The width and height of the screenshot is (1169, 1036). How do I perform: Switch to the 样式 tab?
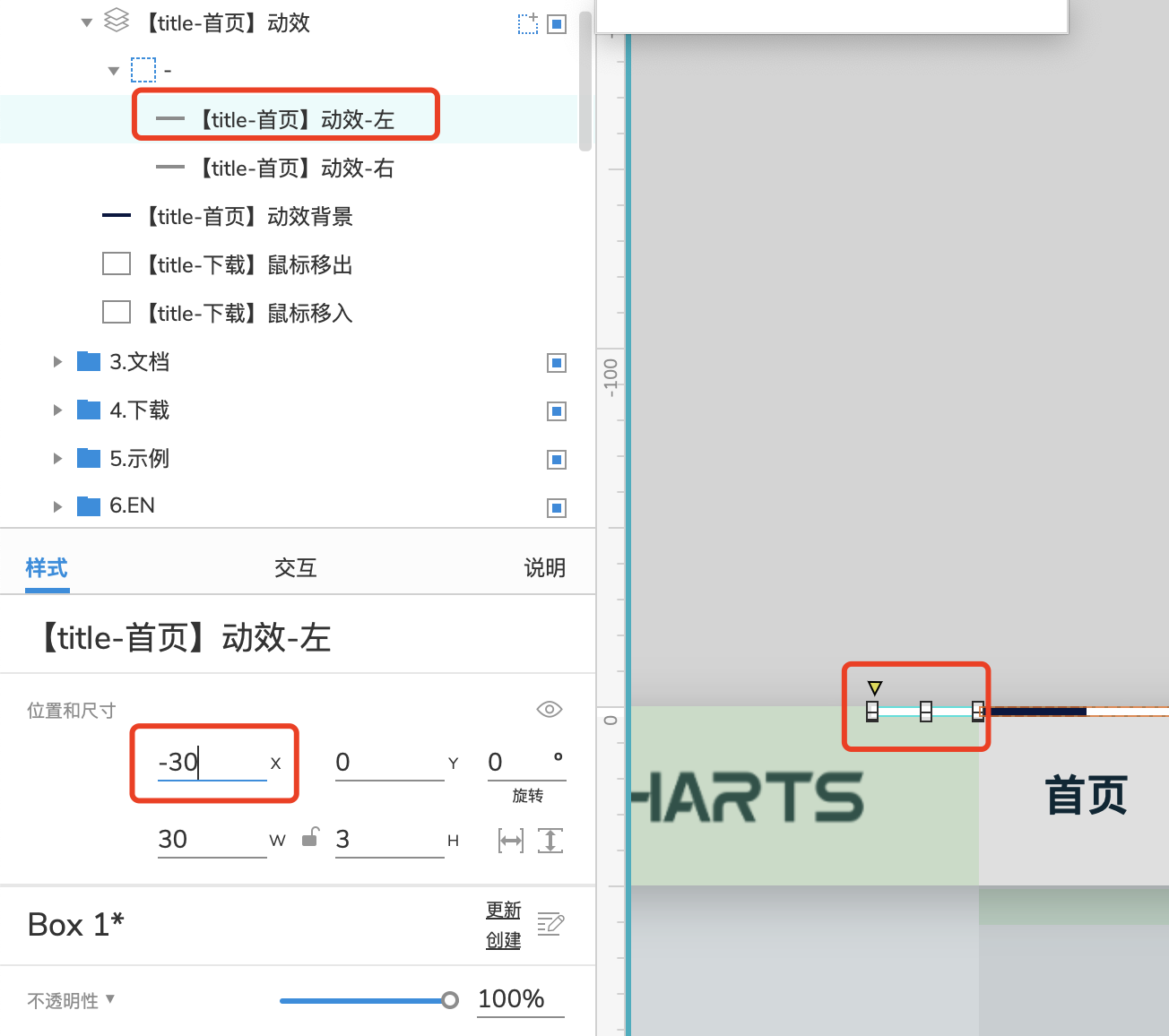47,568
